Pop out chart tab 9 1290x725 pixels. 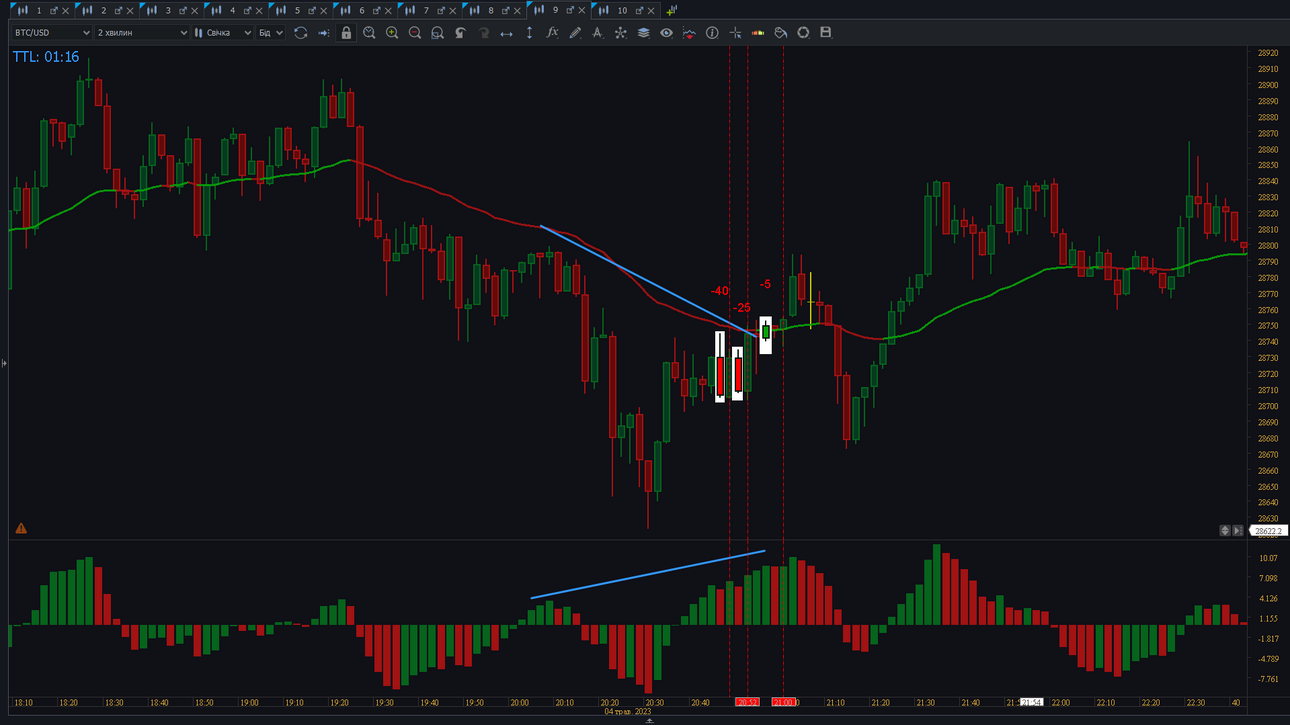point(570,11)
